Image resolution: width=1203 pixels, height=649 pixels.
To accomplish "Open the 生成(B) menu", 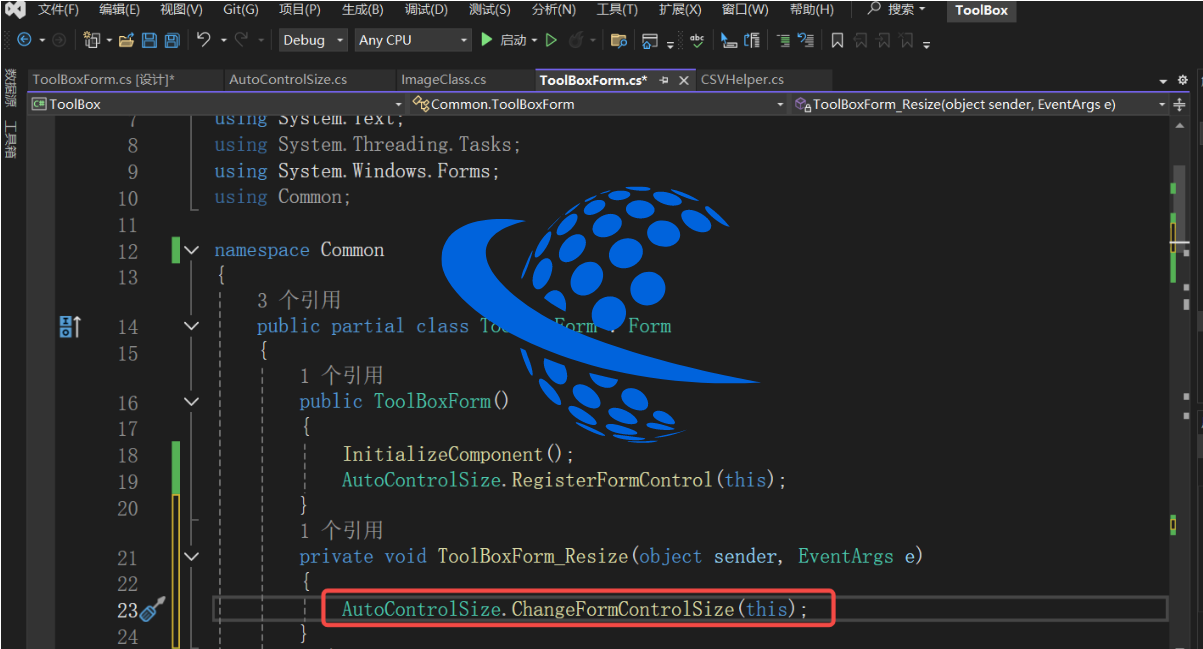I will (362, 10).
